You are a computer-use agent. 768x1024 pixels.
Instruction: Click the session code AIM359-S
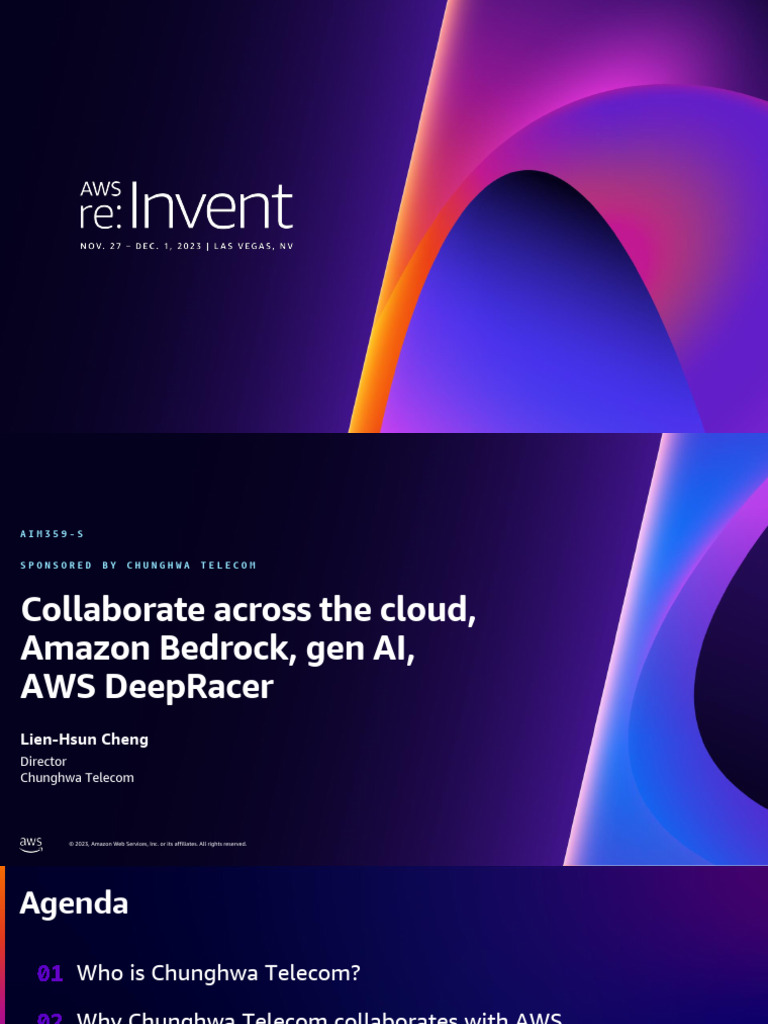(52, 534)
